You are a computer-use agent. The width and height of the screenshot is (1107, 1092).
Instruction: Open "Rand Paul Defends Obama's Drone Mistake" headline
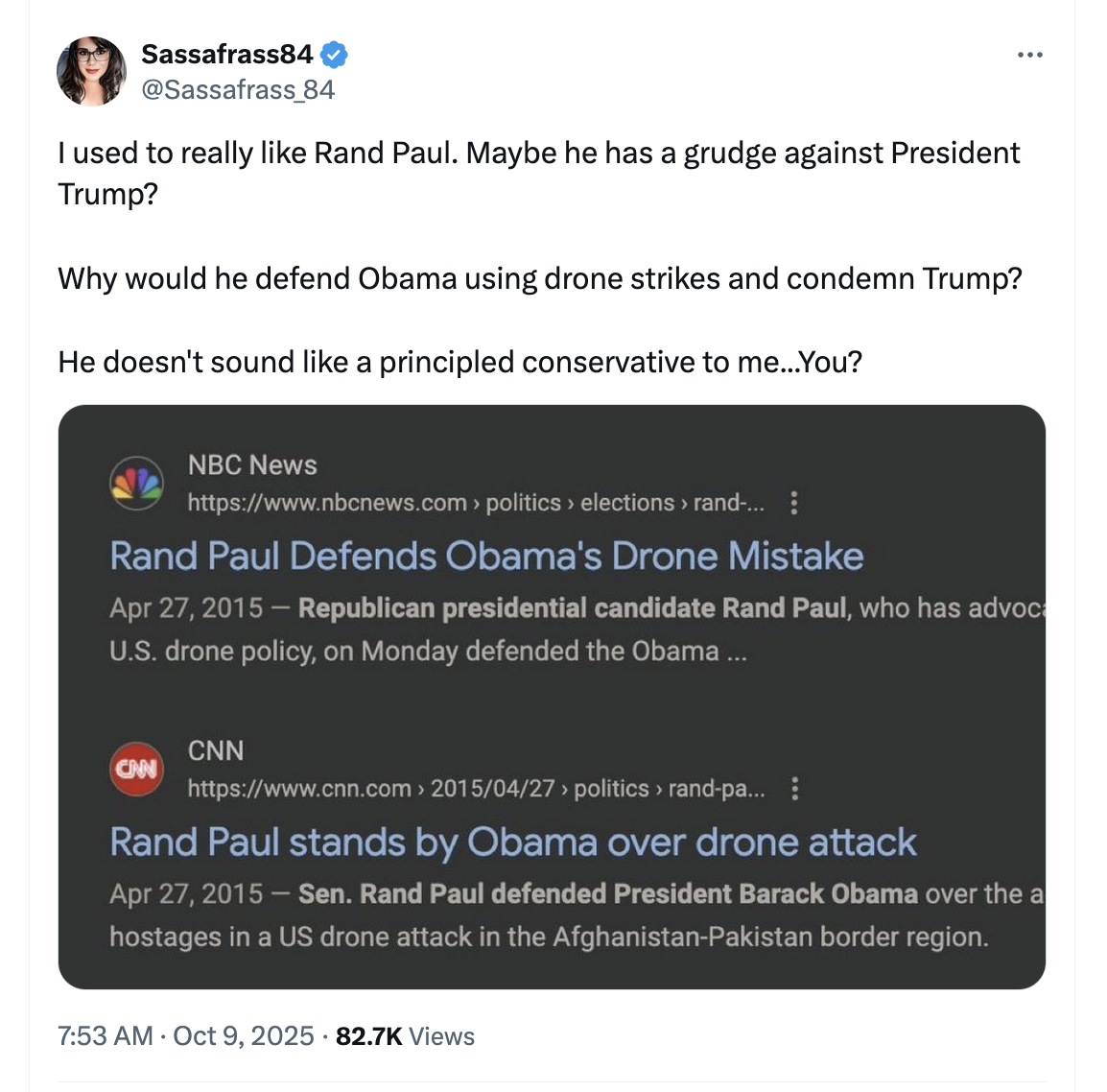tap(486, 557)
